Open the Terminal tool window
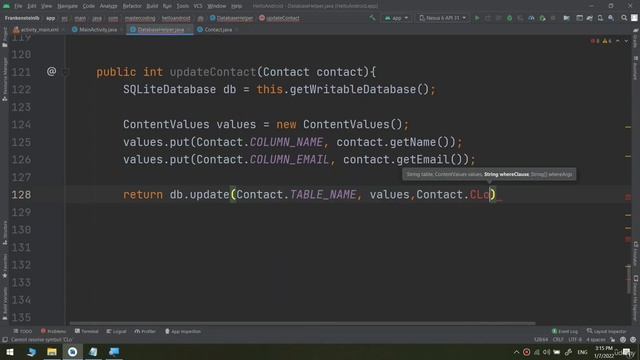This screenshot has width=640, height=360. click(87, 331)
